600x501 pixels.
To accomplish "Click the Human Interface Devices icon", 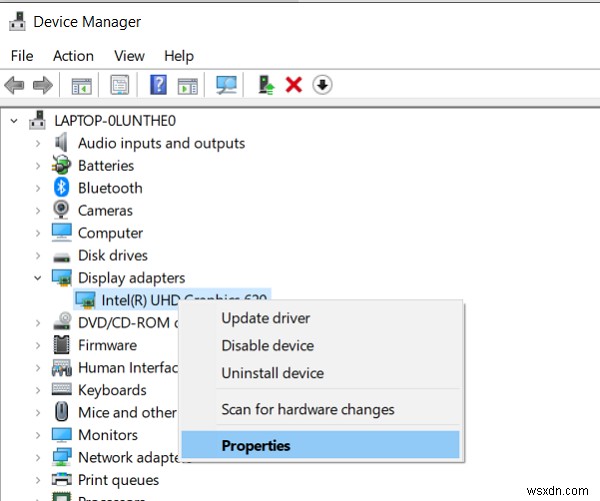I will click(62, 367).
